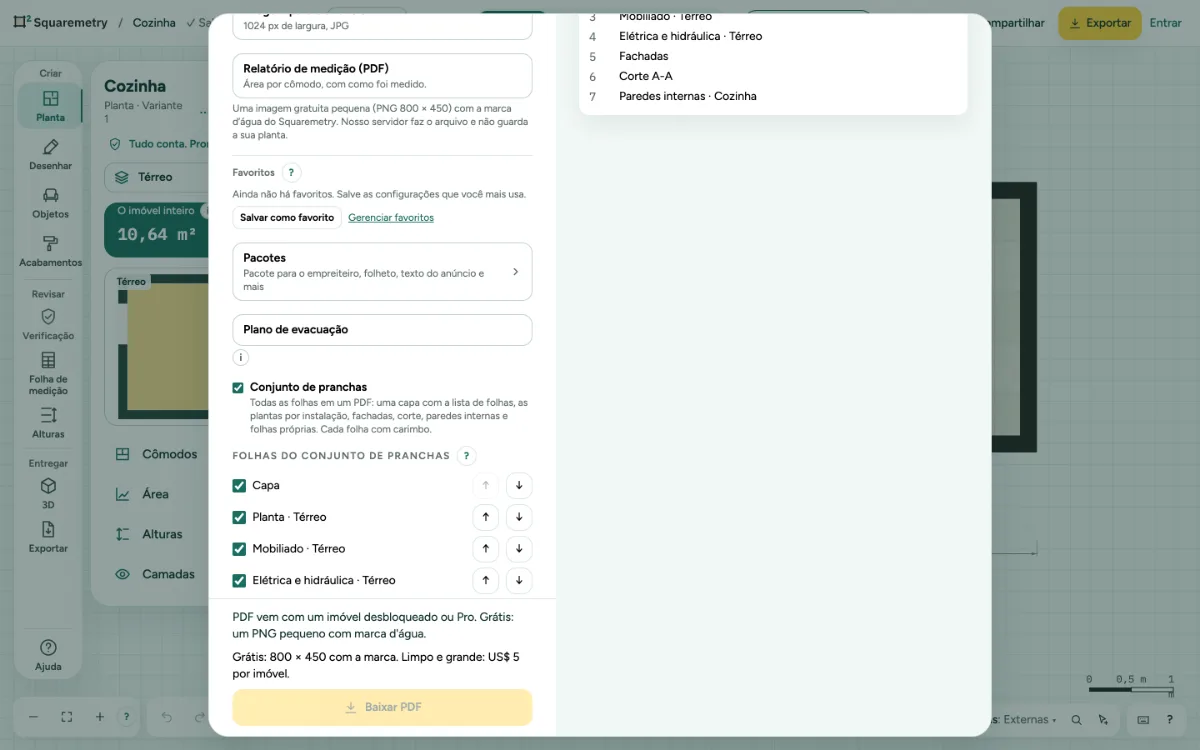This screenshot has height=750, width=1200.
Task: Click the yellow Exportar button in header
Action: click(x=1100, y=23)
